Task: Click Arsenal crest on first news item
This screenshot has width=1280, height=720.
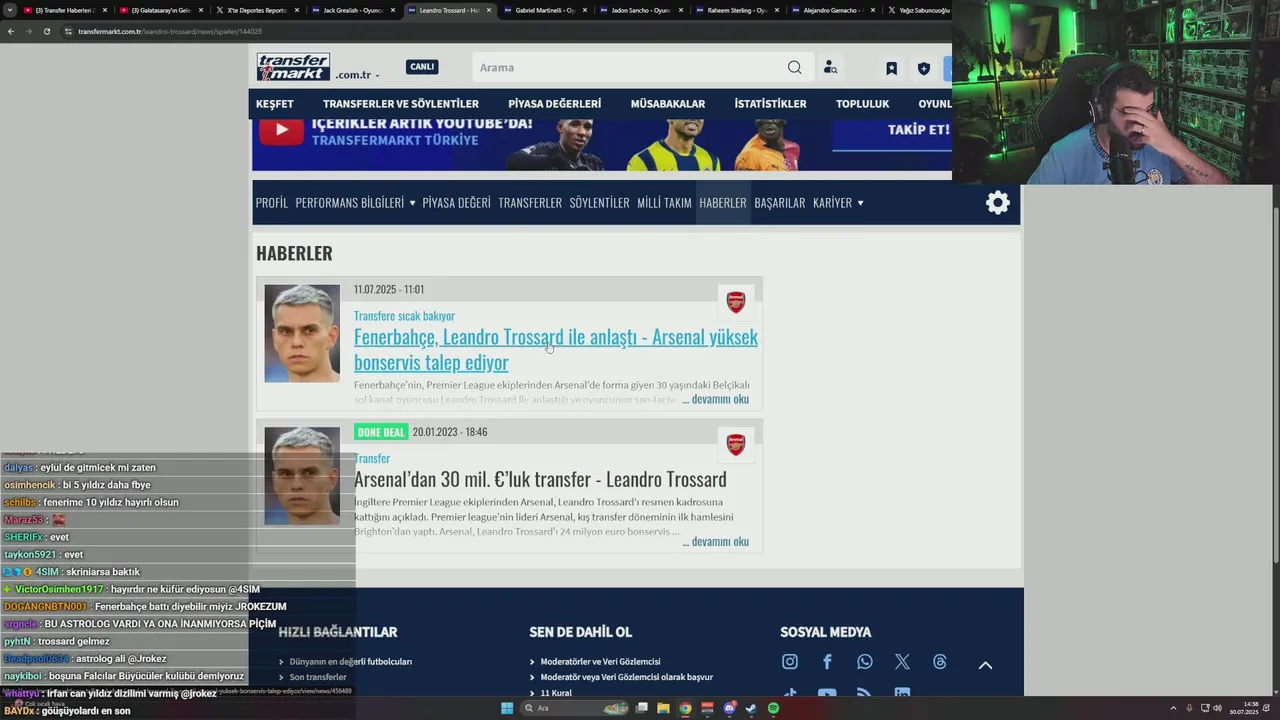Action: [736, 302]
